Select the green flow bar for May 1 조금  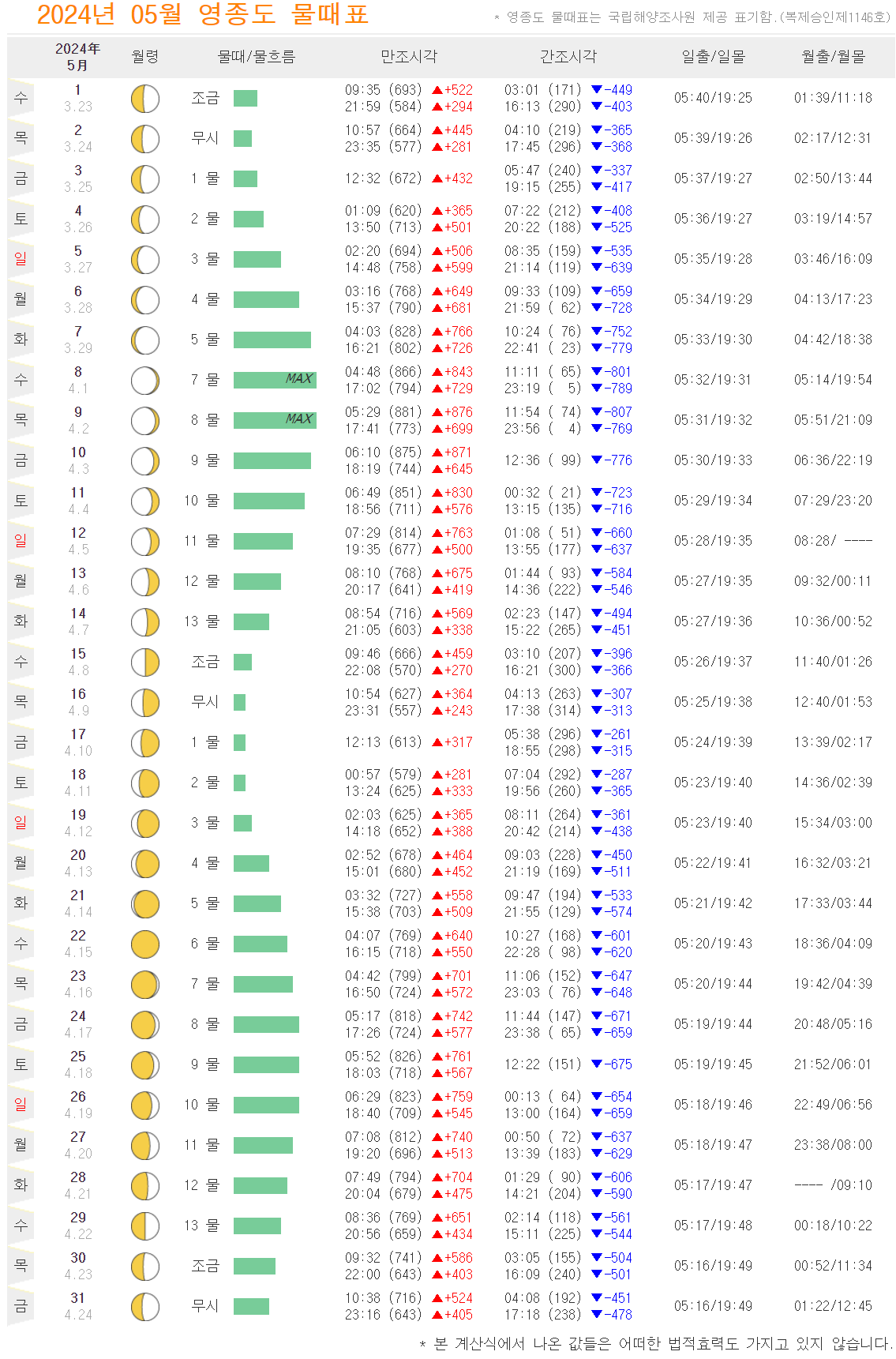(x=246, y=98)
